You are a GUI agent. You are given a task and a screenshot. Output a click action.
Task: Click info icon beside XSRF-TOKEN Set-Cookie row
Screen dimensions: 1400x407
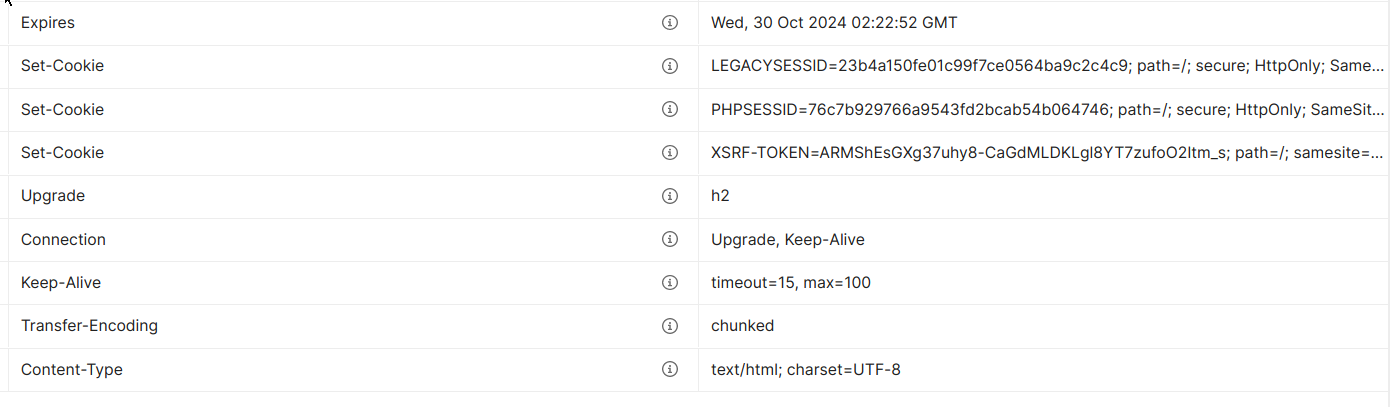pyautogui.click(x=670, y=153)
